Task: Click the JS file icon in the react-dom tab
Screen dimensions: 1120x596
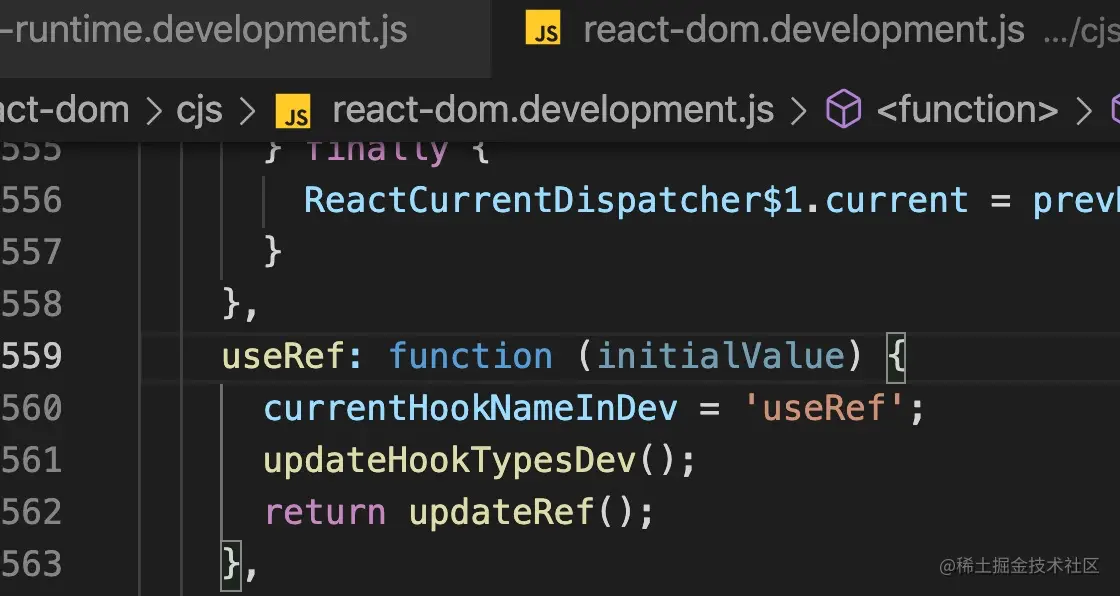Action: pyautogui.click(x=543, y=30)
